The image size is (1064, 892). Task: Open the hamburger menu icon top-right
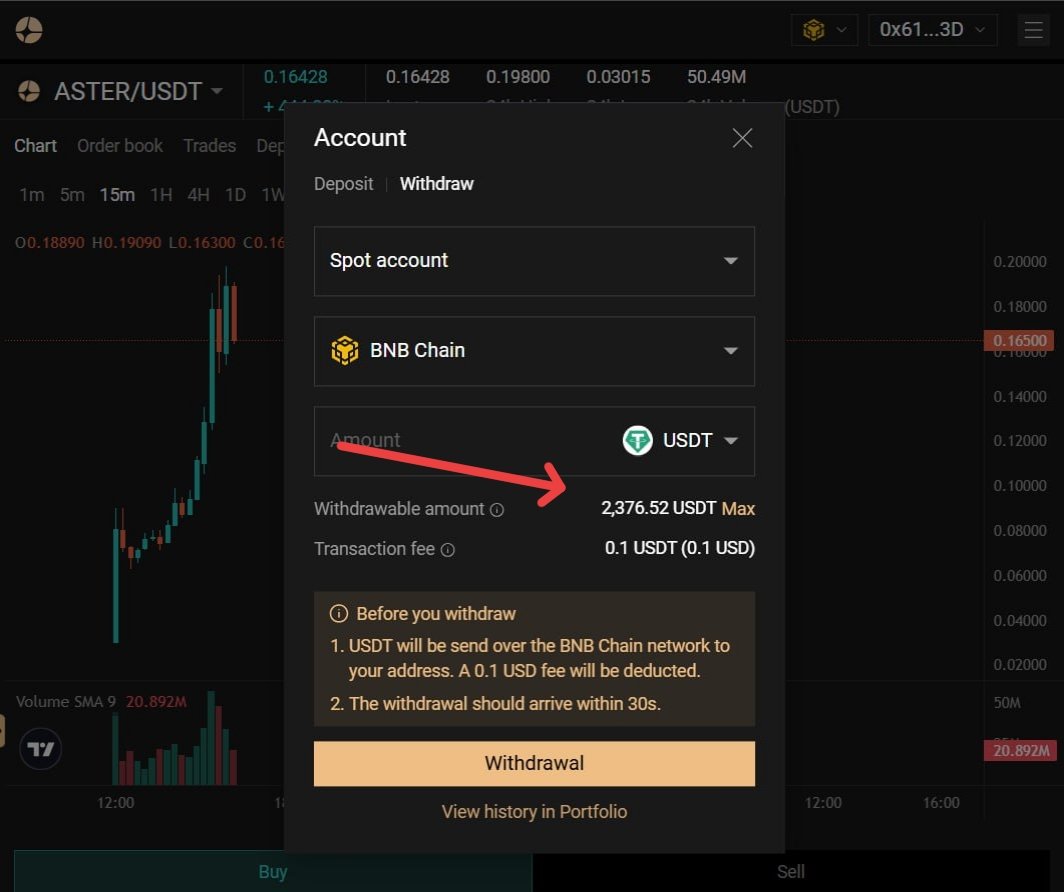click(x=1033, y=29)
